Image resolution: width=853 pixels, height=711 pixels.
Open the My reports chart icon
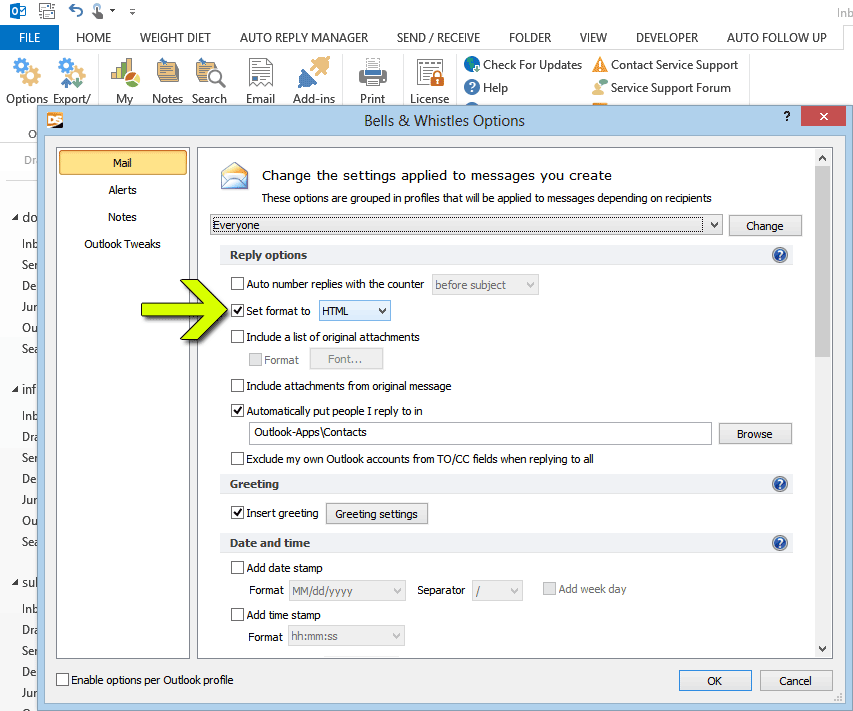pyautogui.click(x=125, y=73)
